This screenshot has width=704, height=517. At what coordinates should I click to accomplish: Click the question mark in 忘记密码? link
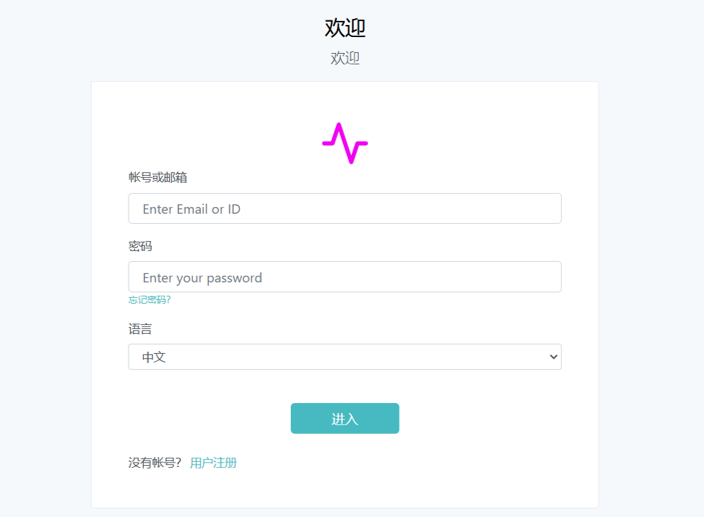(x=169, y=300)
